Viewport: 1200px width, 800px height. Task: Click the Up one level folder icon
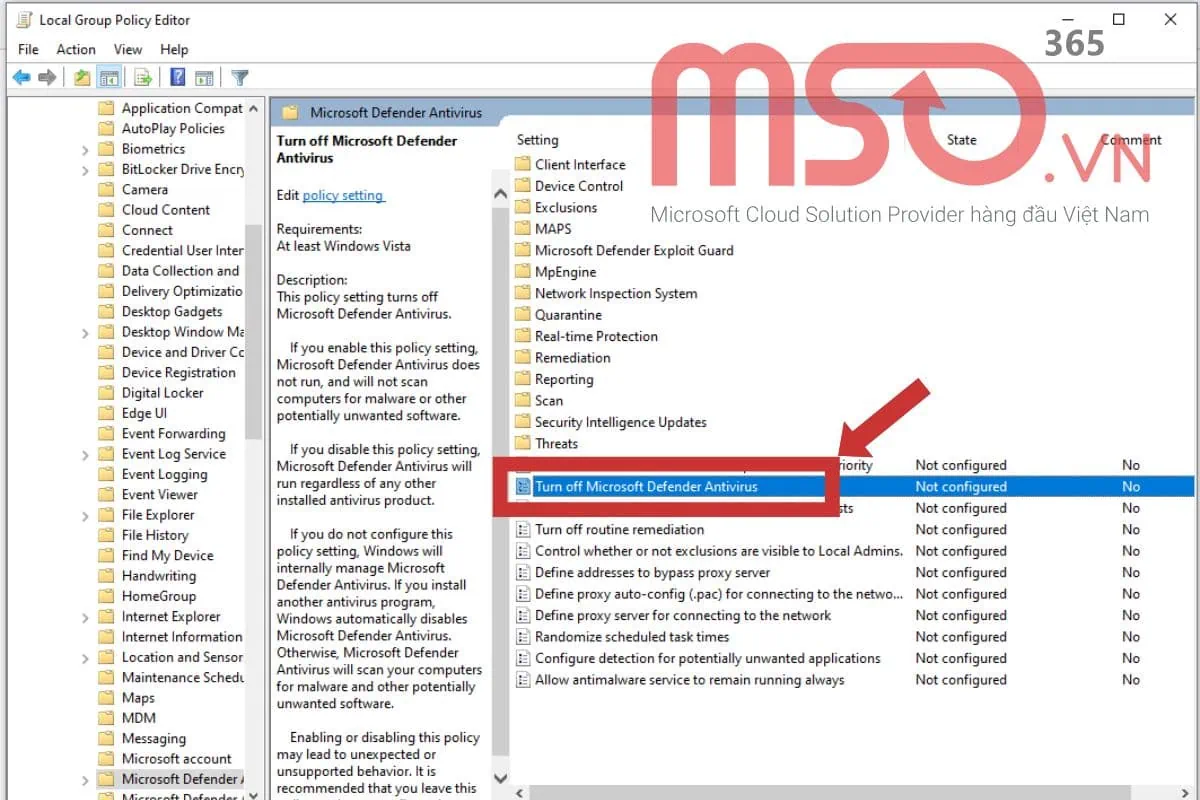click(82, 76)
